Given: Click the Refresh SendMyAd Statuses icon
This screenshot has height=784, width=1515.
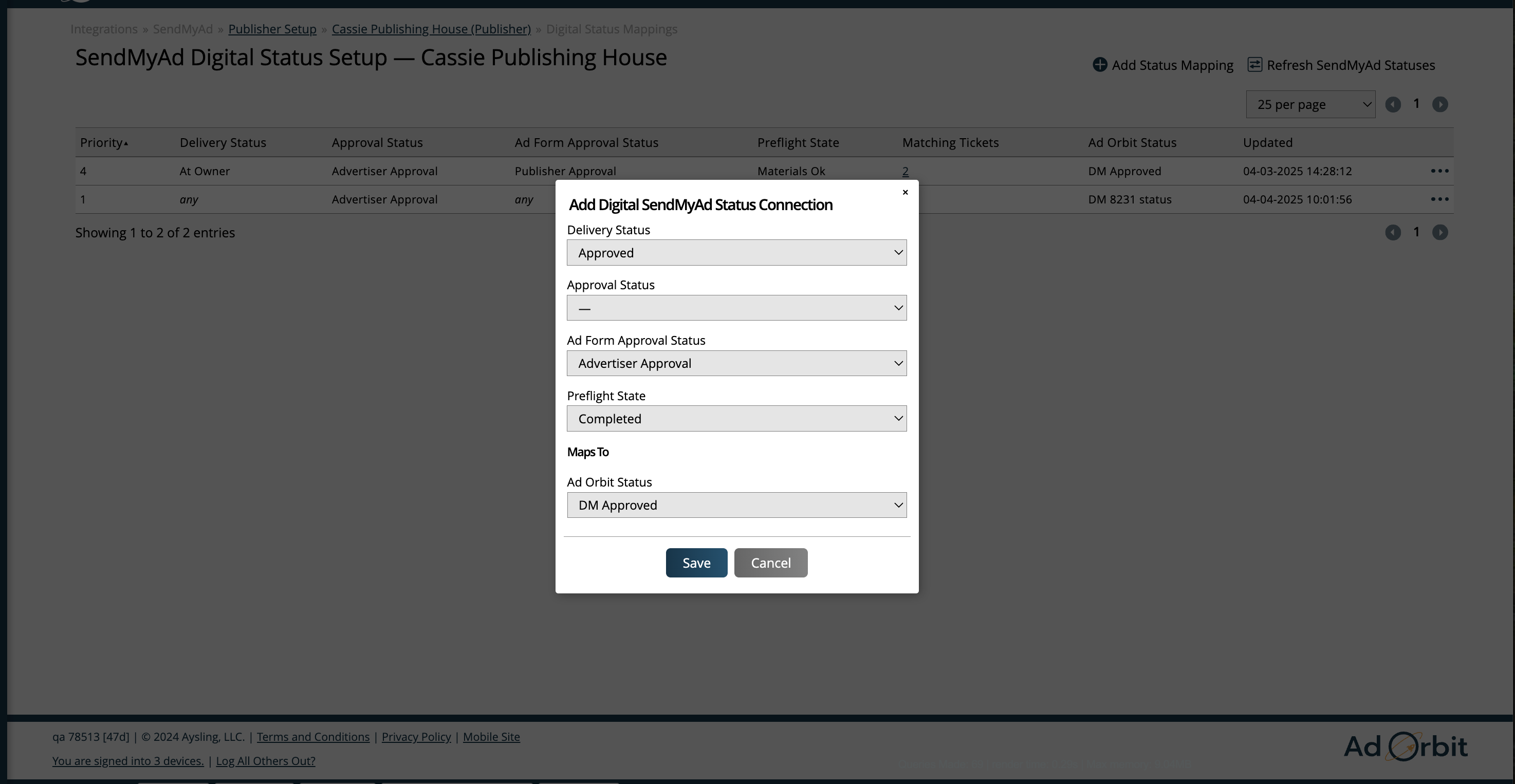Looking at the screenshot, I should pyautogui.click(x=1254, y=65).
